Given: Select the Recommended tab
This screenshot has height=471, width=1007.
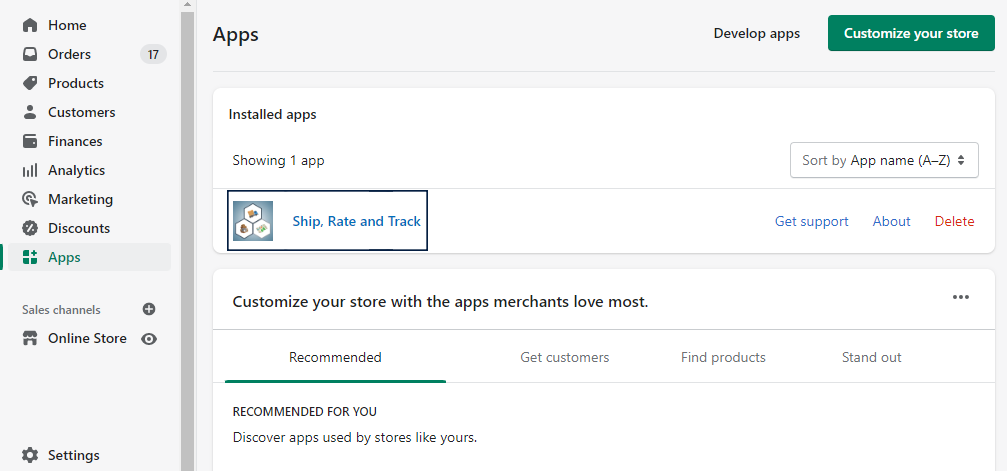Looking at the screenshot, I should (x=335, y=357).
